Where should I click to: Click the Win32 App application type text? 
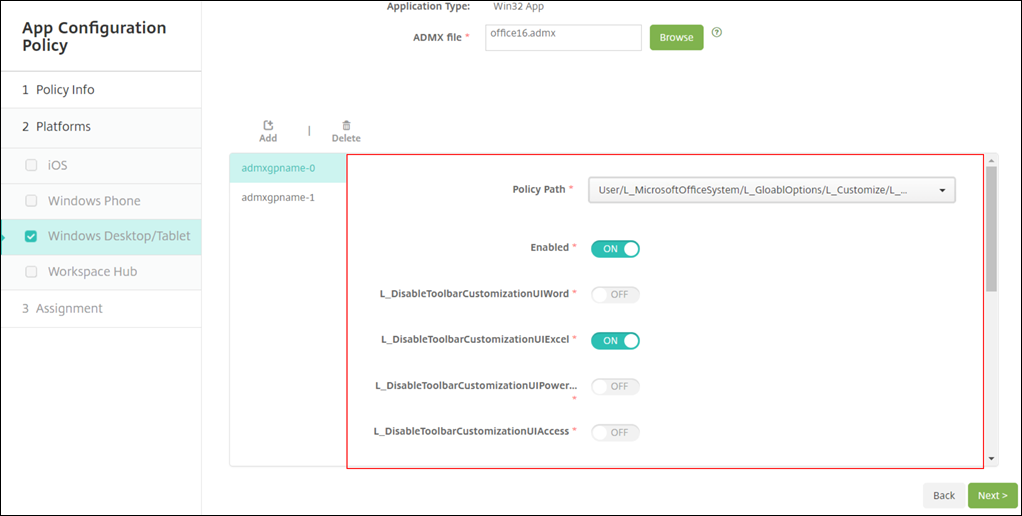coord(519,7)
